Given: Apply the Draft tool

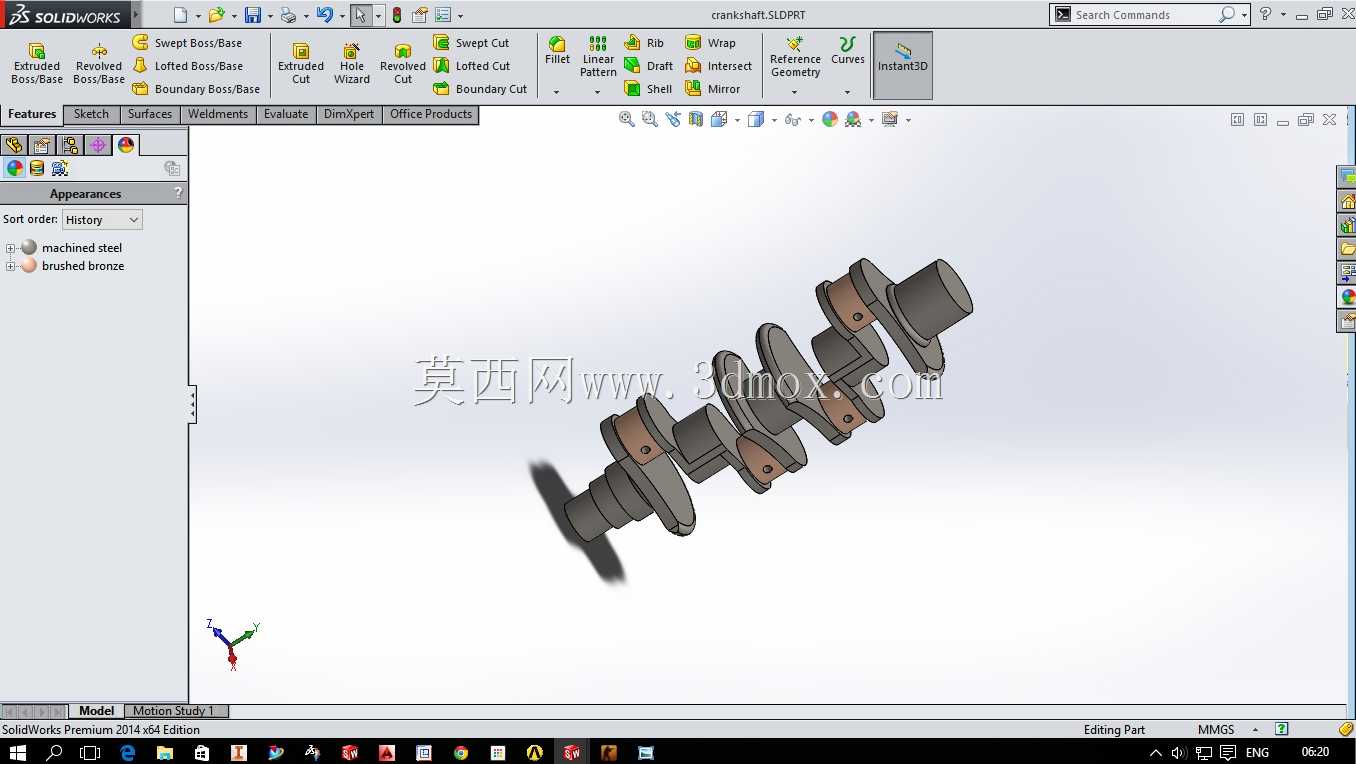Looking at the screenshot, I should coord(648,66).
